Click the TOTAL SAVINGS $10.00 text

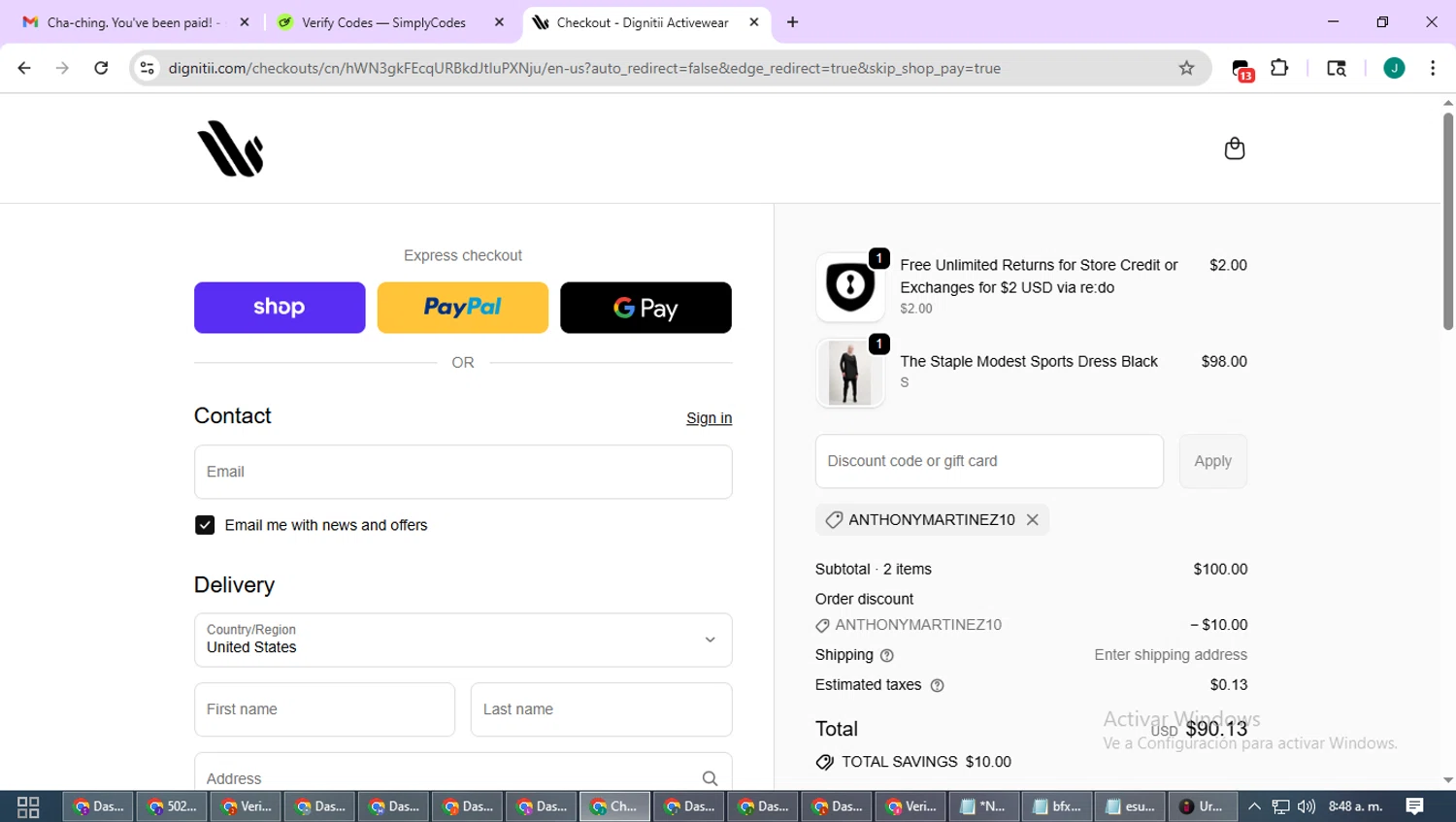[926, 762]
